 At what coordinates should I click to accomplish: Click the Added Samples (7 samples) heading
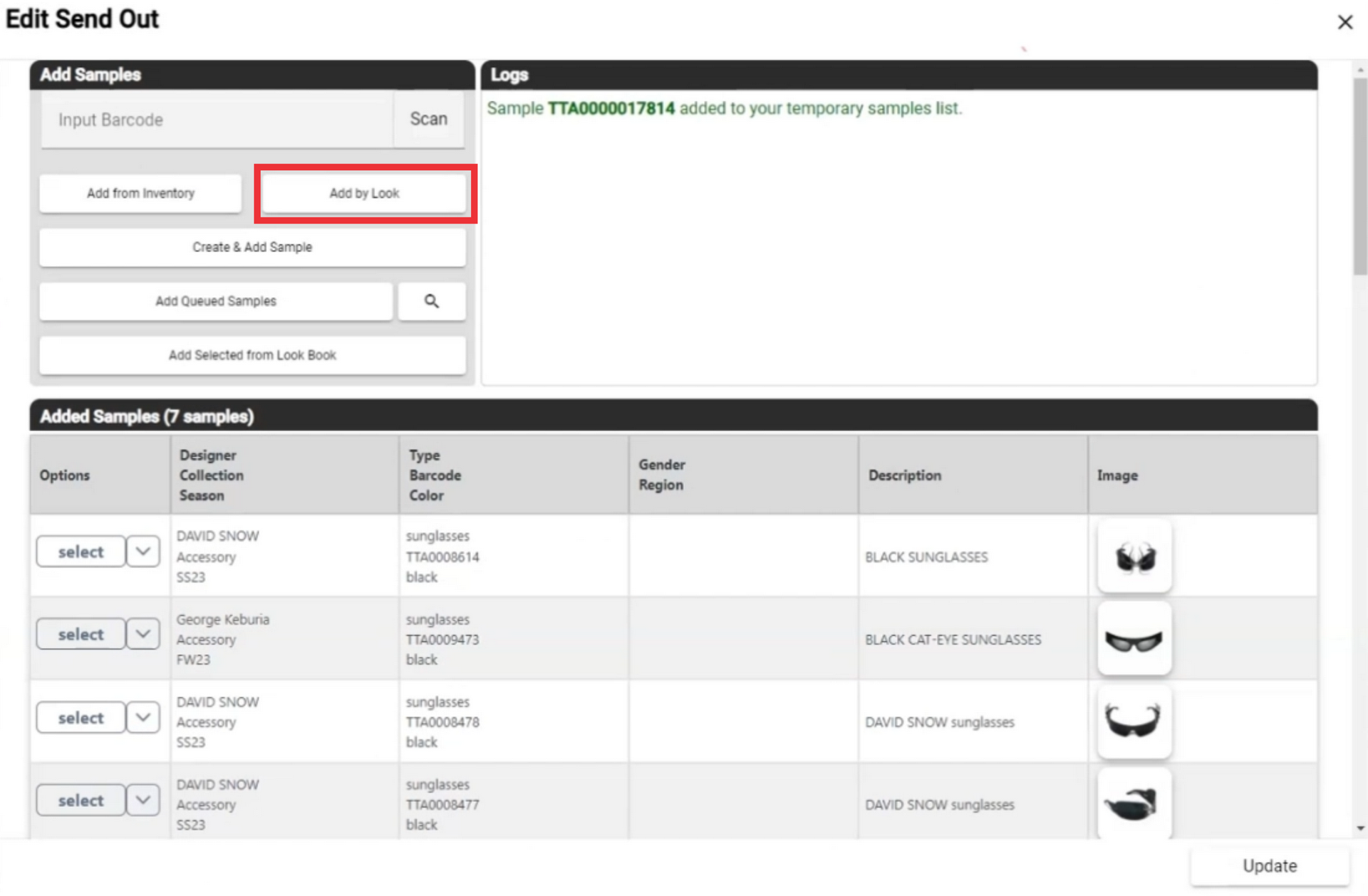(147, 416)
